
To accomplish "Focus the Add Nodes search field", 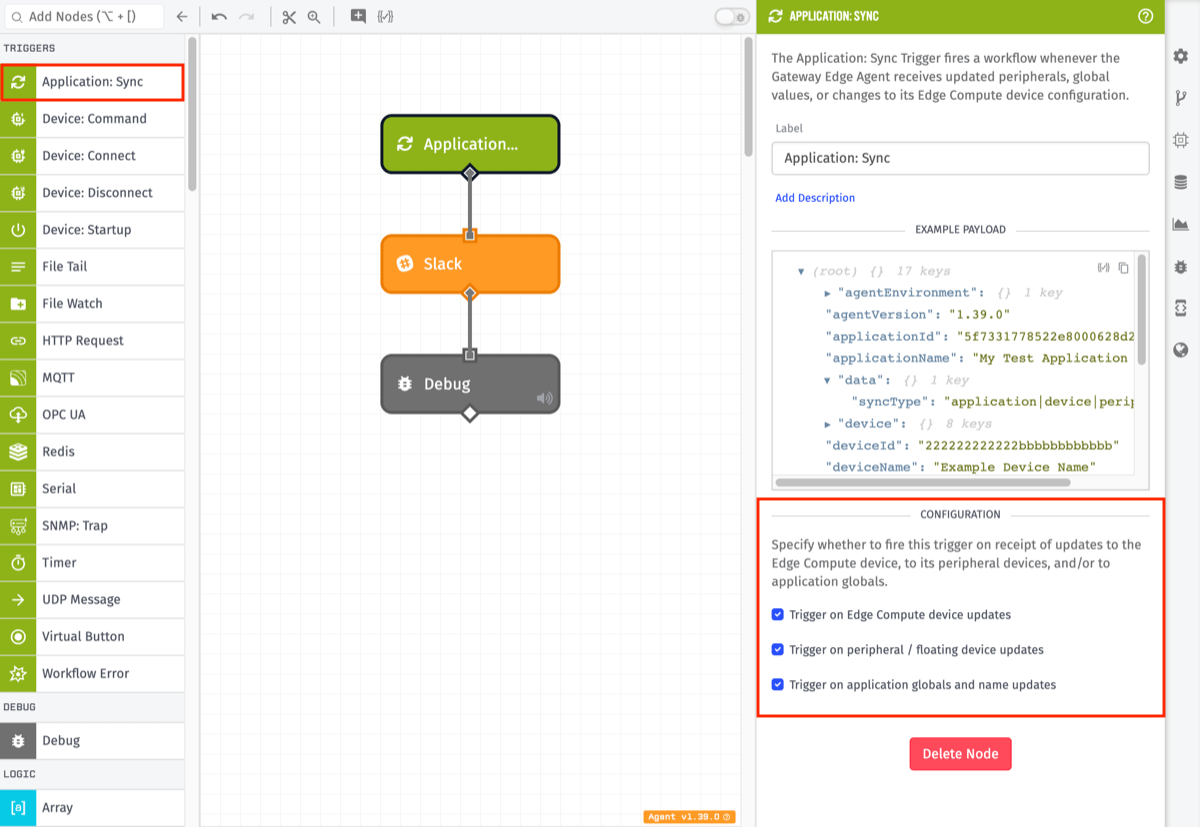I will point(82,17).
